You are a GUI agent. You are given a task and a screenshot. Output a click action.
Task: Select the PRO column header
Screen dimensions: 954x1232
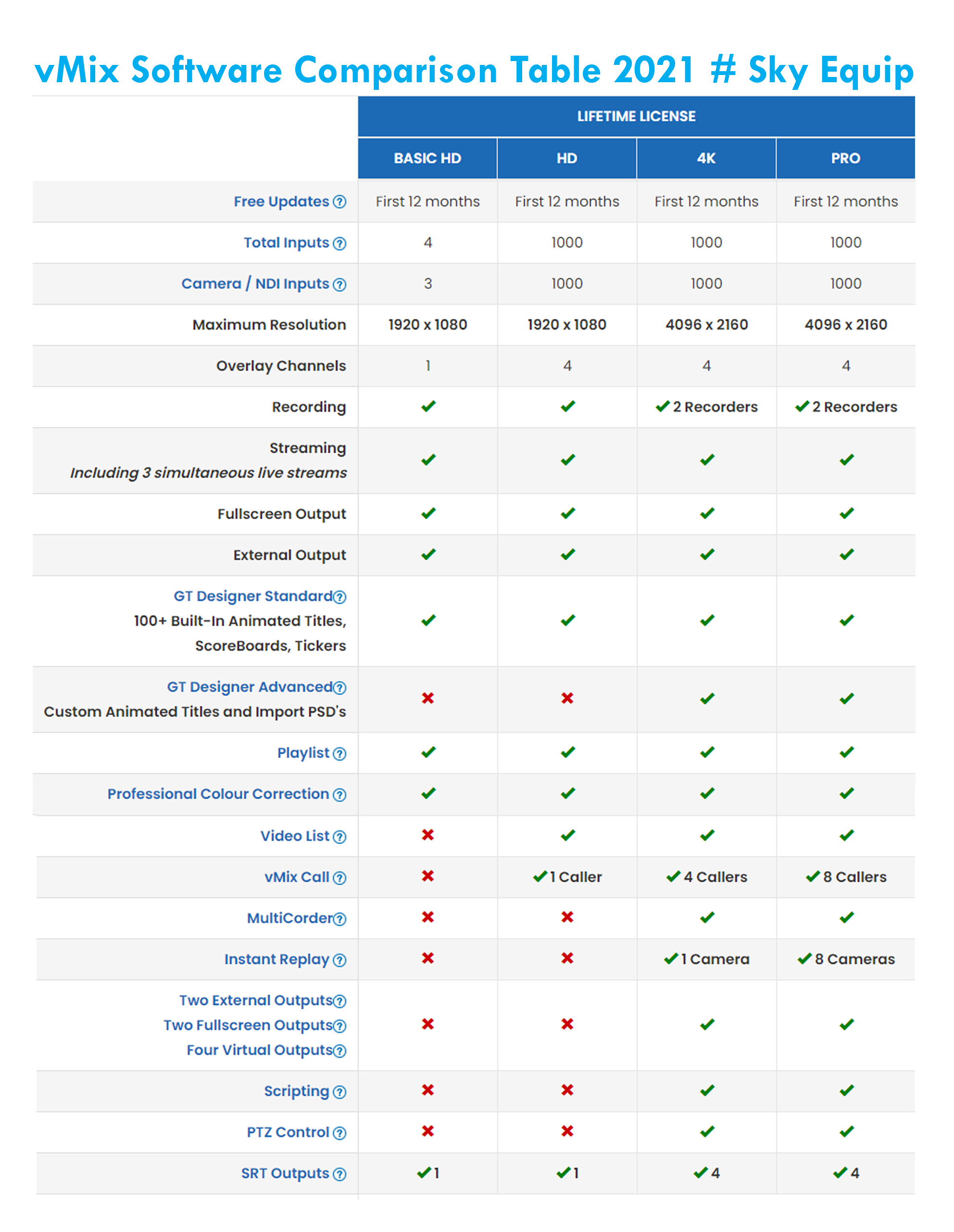pyautogui.click(x=846, y=159)
